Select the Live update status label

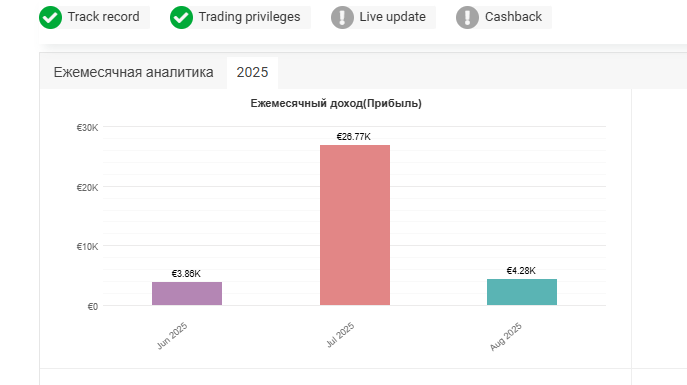393,17
